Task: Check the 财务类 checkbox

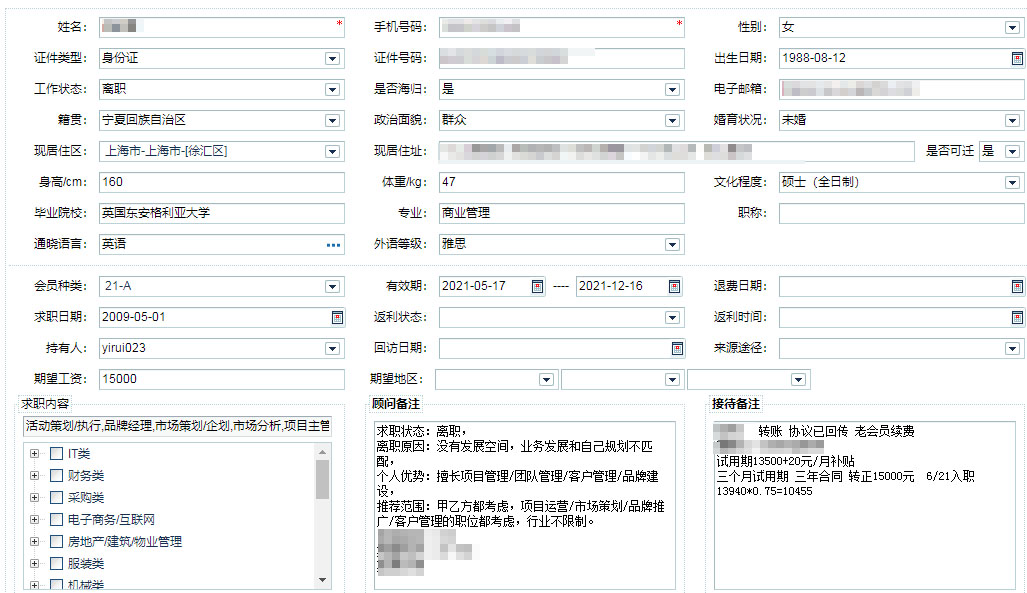Action: pos(56,476)
